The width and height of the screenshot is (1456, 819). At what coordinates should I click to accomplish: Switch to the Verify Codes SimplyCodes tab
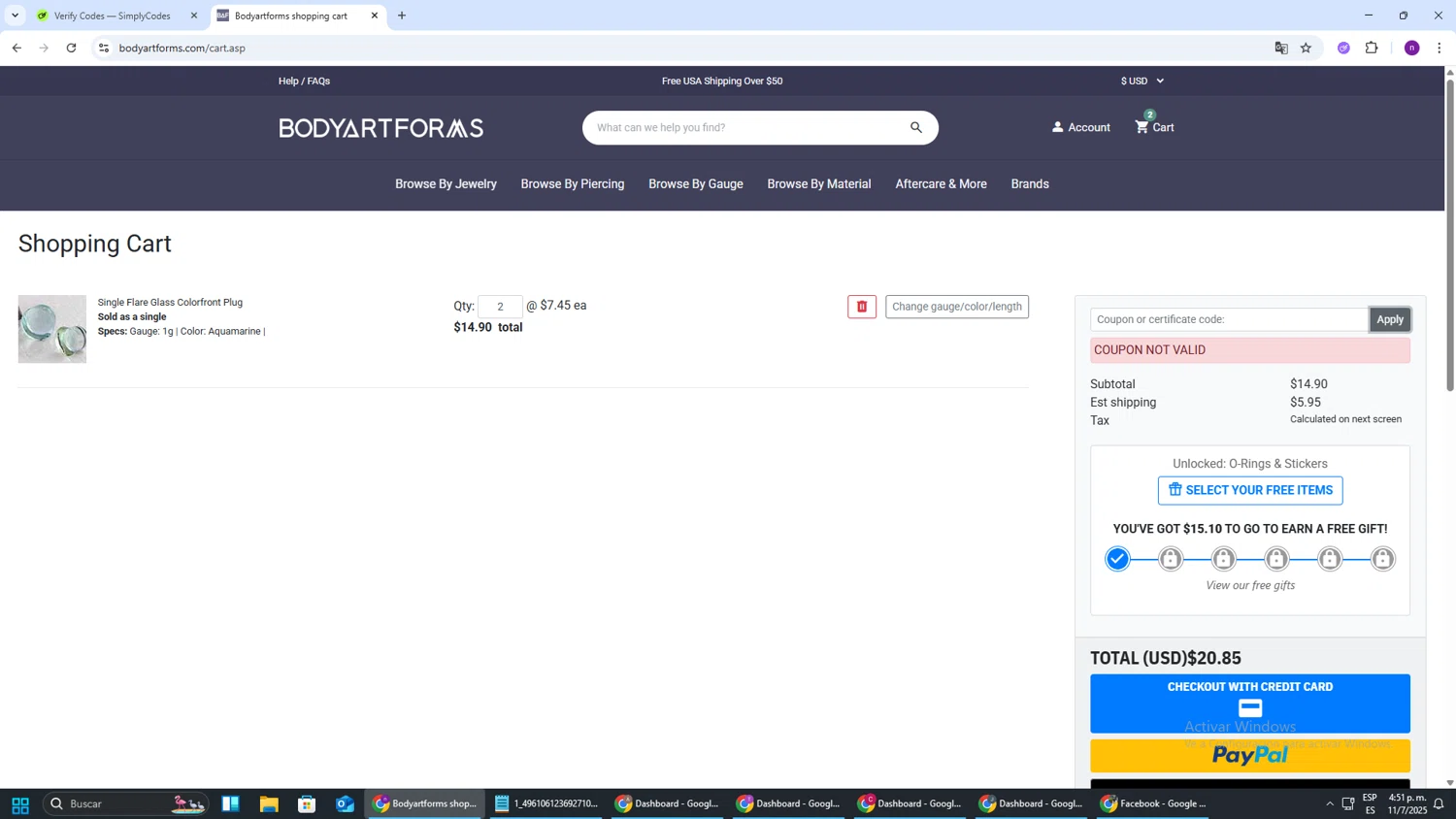tap(112, 16)
